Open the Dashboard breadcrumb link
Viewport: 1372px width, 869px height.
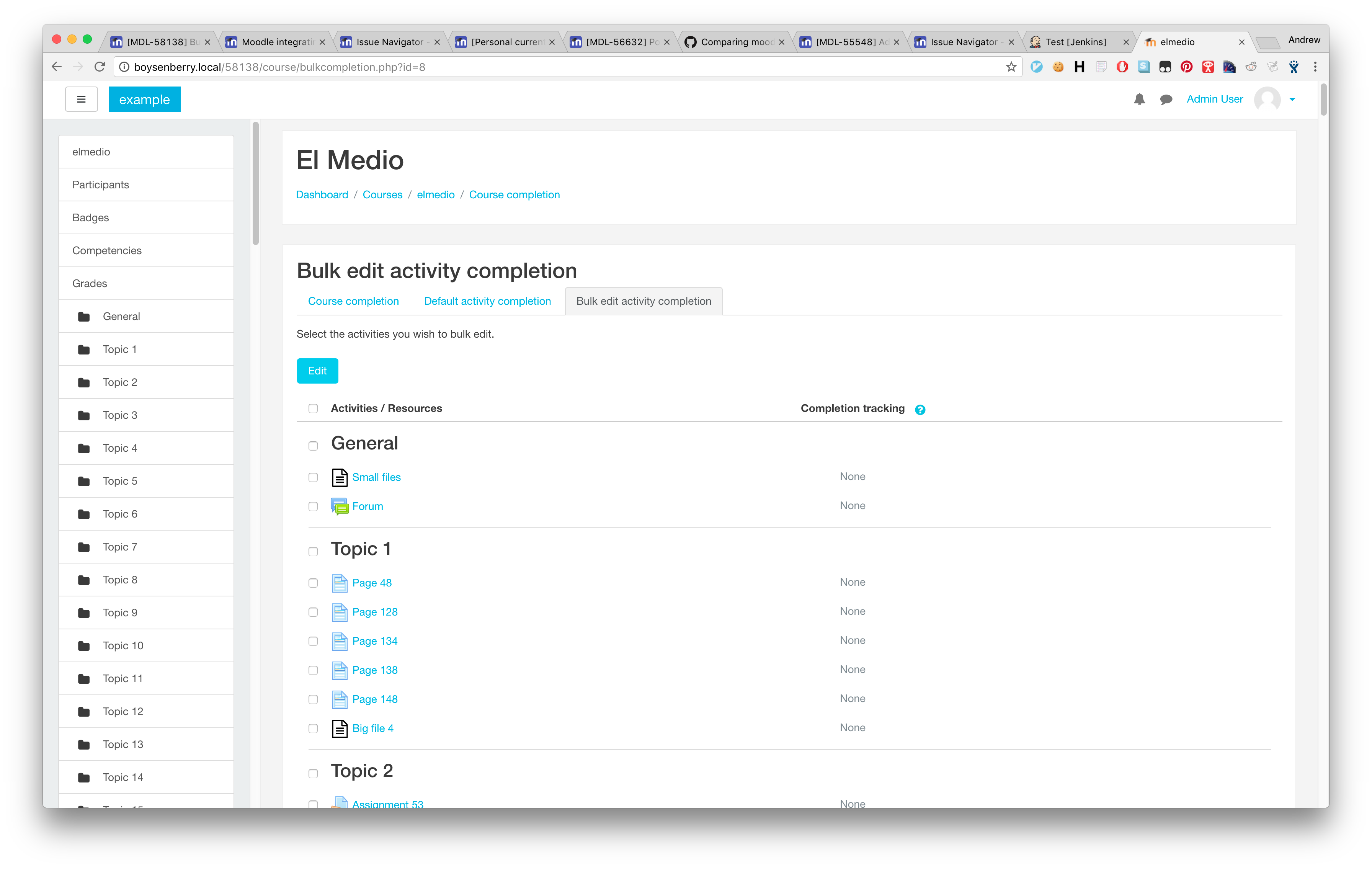pos(322,195)
